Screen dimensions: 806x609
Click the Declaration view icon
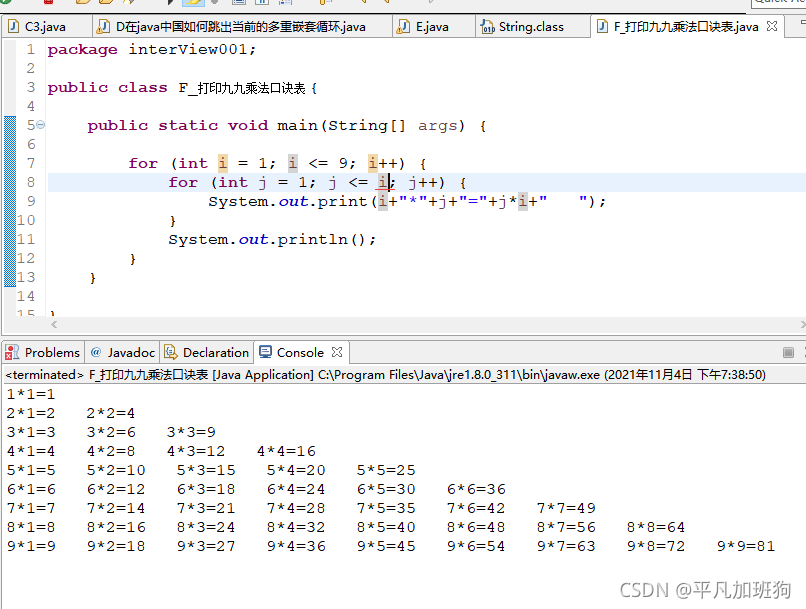171,352
